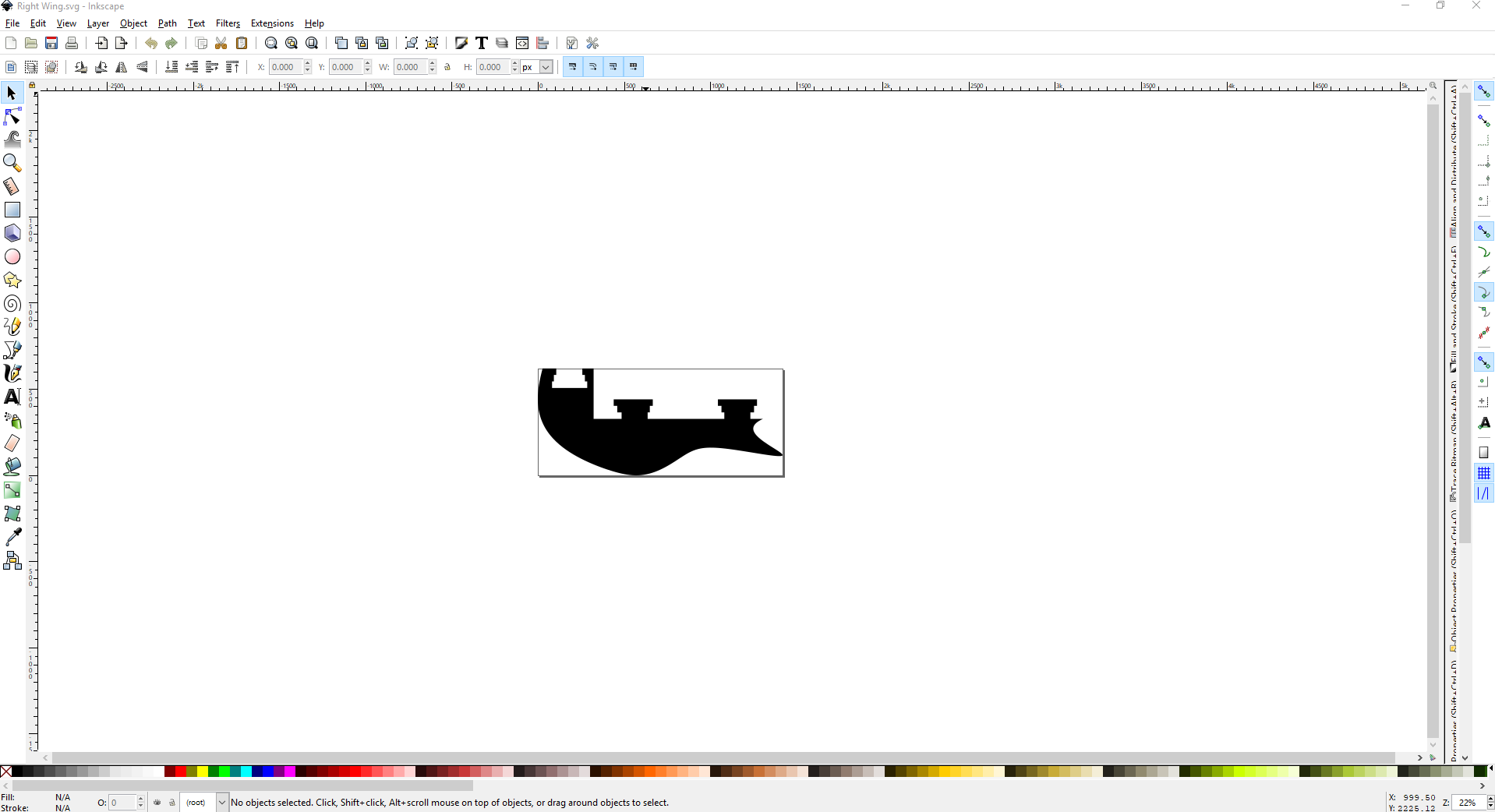Open the File menu
The height and width of the screenshot is (812, 1495).
(12, 23)
